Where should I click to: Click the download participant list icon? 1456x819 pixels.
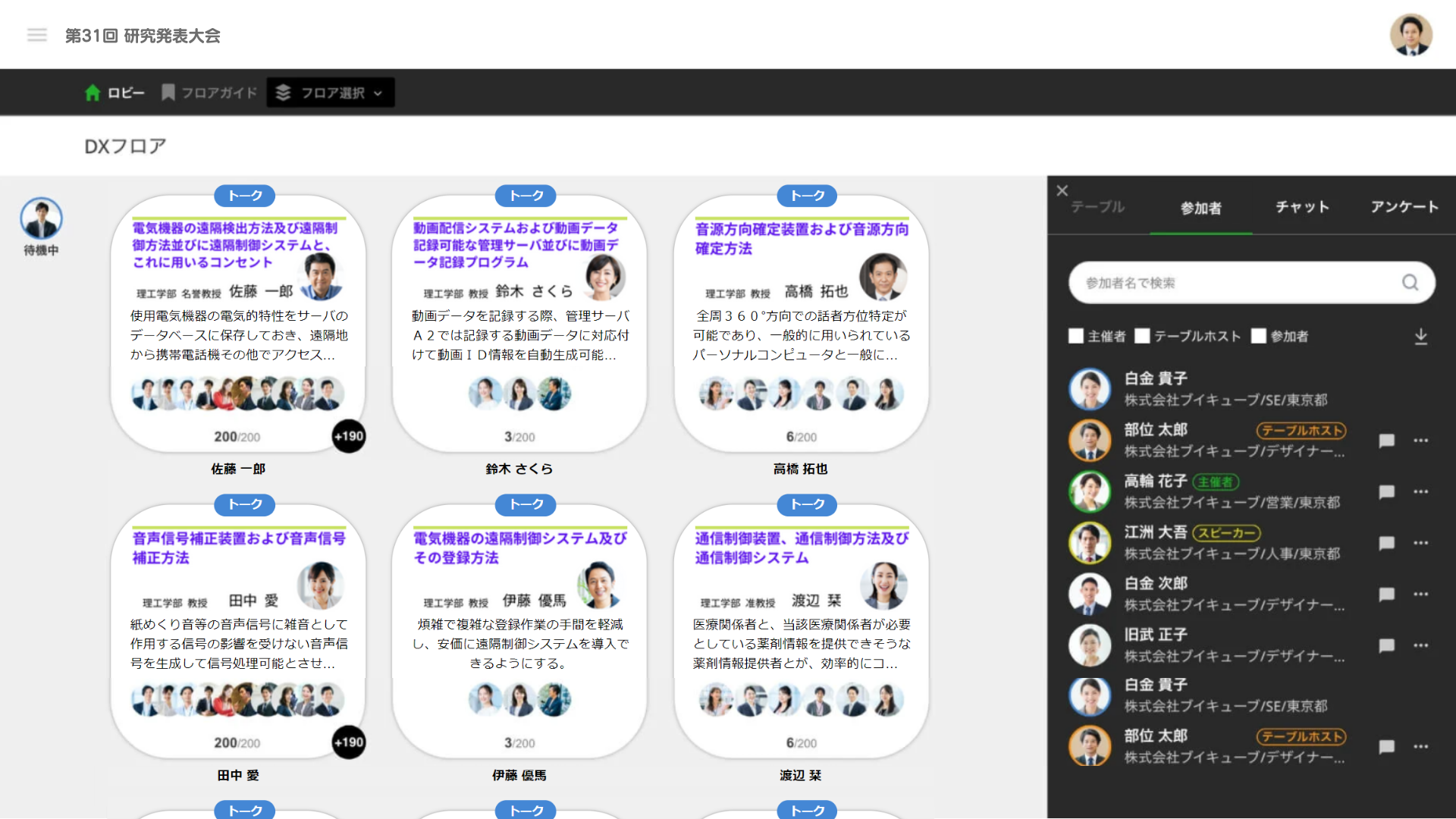coord(1421,336)
